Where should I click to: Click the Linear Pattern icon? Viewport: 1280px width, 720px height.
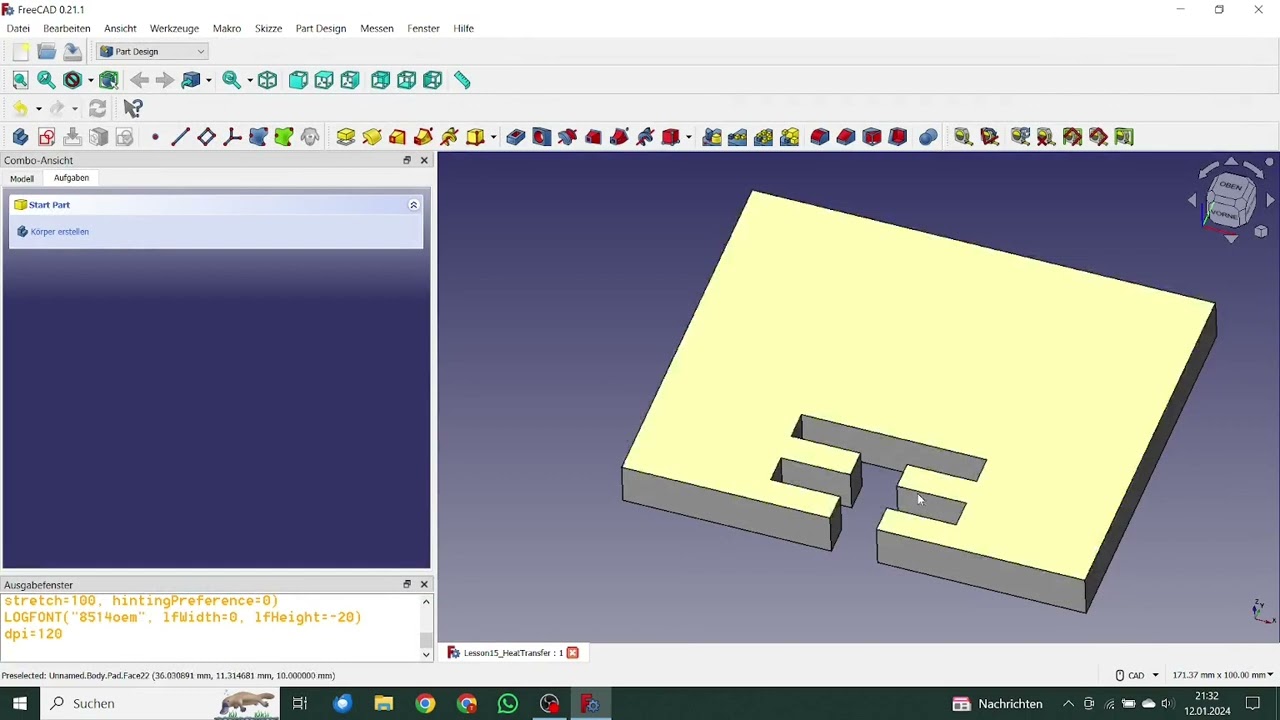[738, 137]
